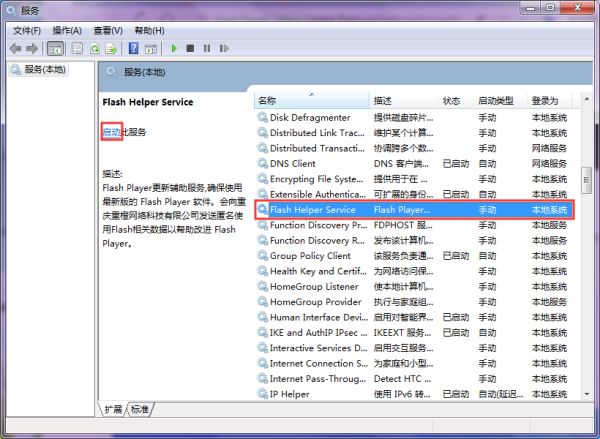Click the 自动(延迟... startup type cell
Screen dimensions: 600x439
pos(501,394)
